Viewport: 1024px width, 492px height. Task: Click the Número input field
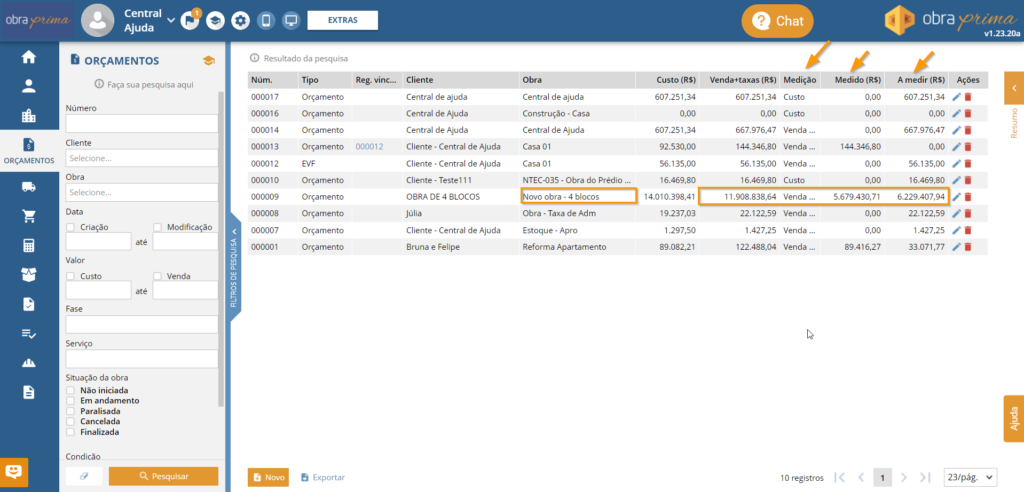coord(142,123)
